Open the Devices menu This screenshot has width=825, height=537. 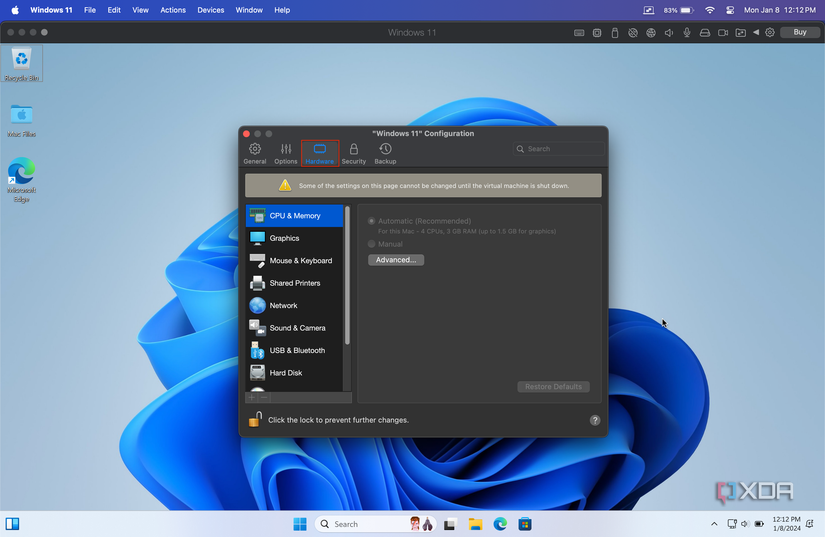click(210, 10)
